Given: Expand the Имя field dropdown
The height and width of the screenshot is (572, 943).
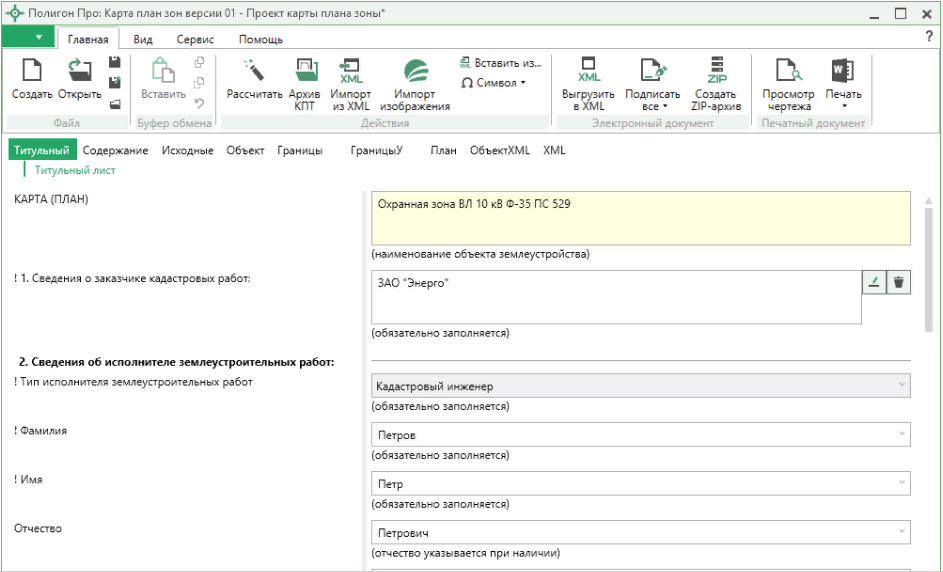Looking at the screenshot, I should [x=902, y=484].
